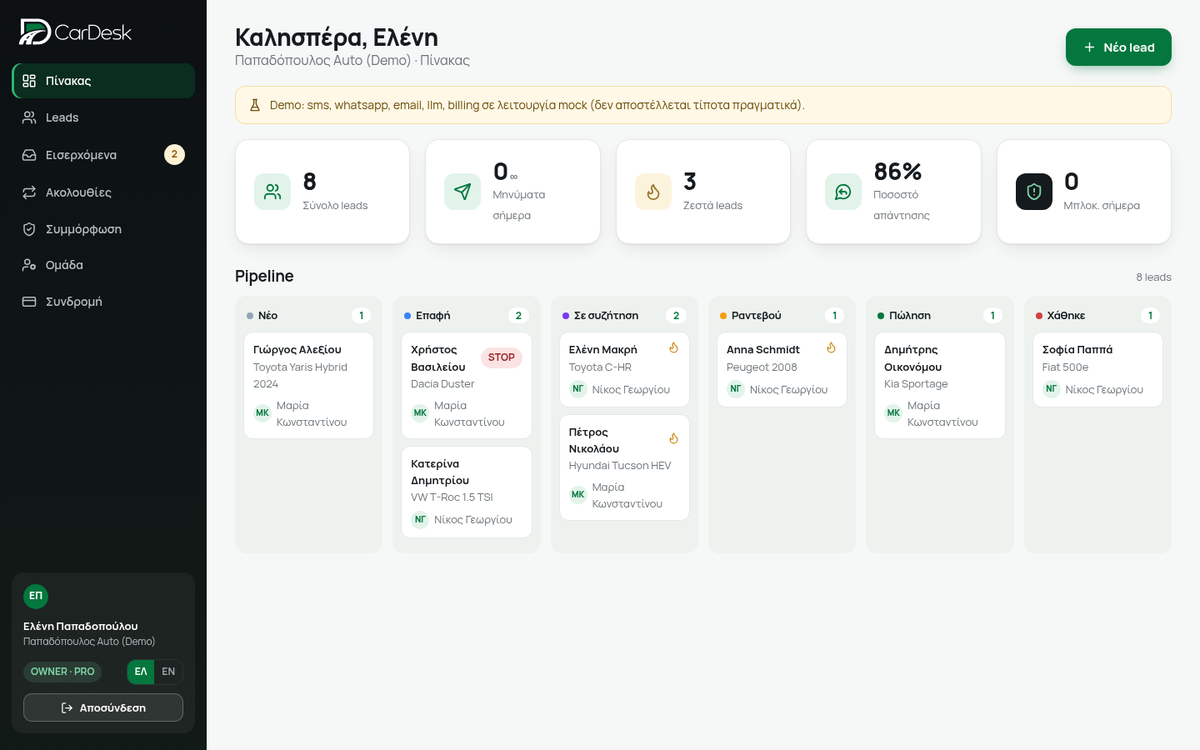Click the flame icon on Πέτρος Νικολάου card
1200x750 pixels.
[x=674, y=438]
